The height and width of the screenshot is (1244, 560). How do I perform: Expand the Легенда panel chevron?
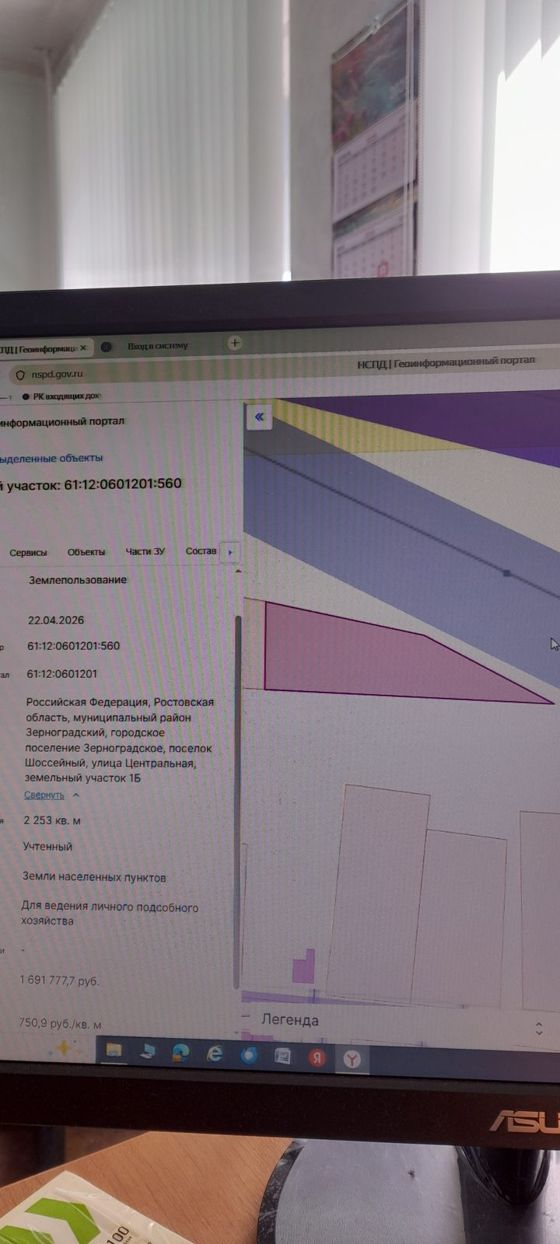click(x=540, y=1027)
